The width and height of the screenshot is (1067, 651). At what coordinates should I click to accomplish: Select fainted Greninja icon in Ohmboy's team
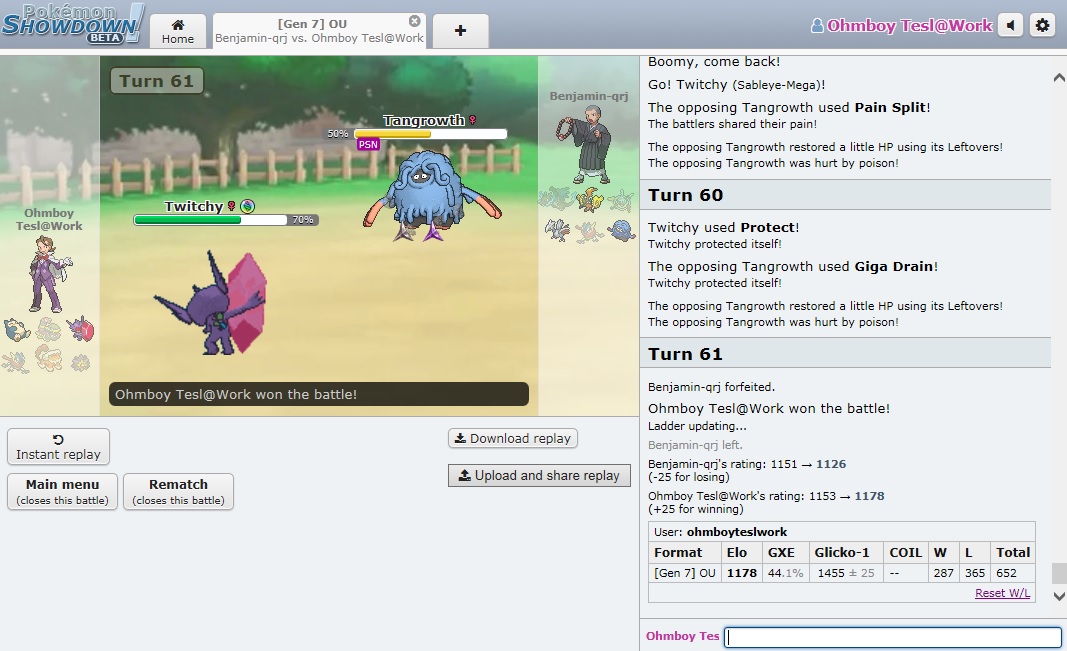pos(16,361)
